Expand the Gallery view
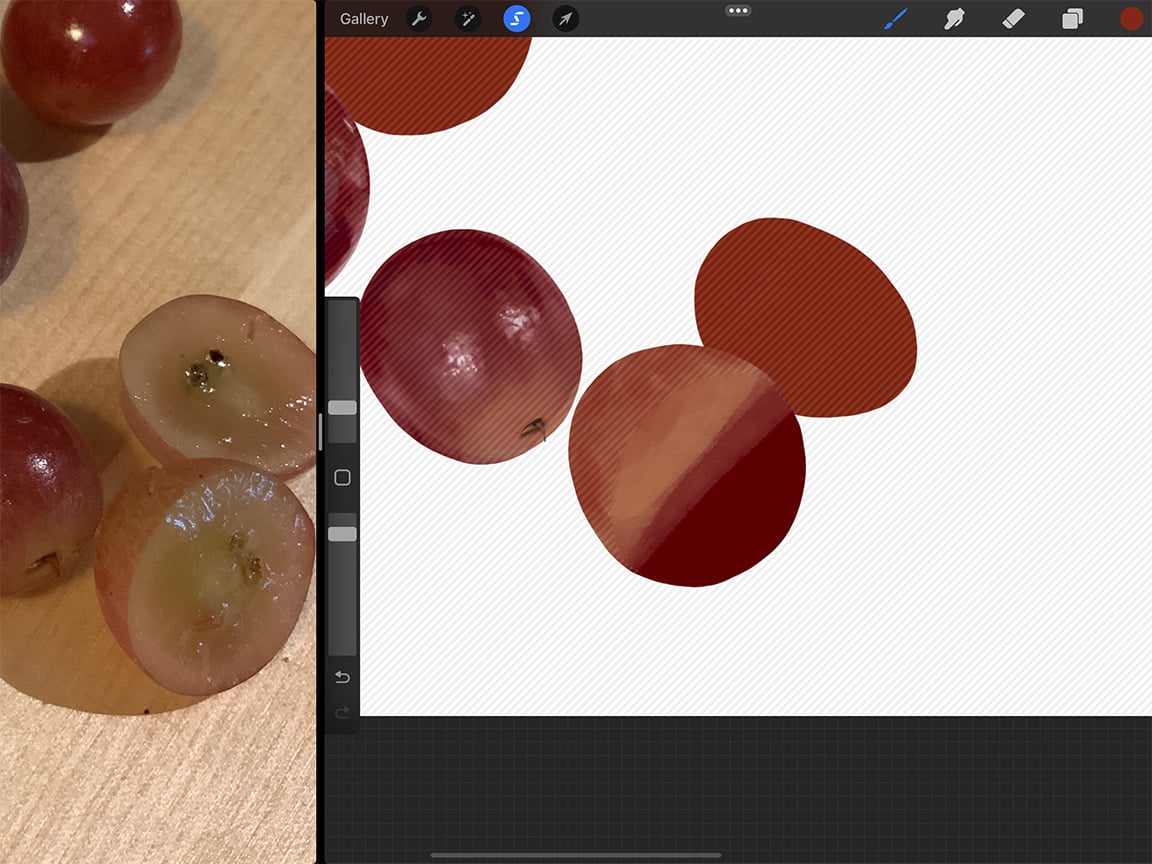The image size is (1152, 864). click(x=363, y=18)
